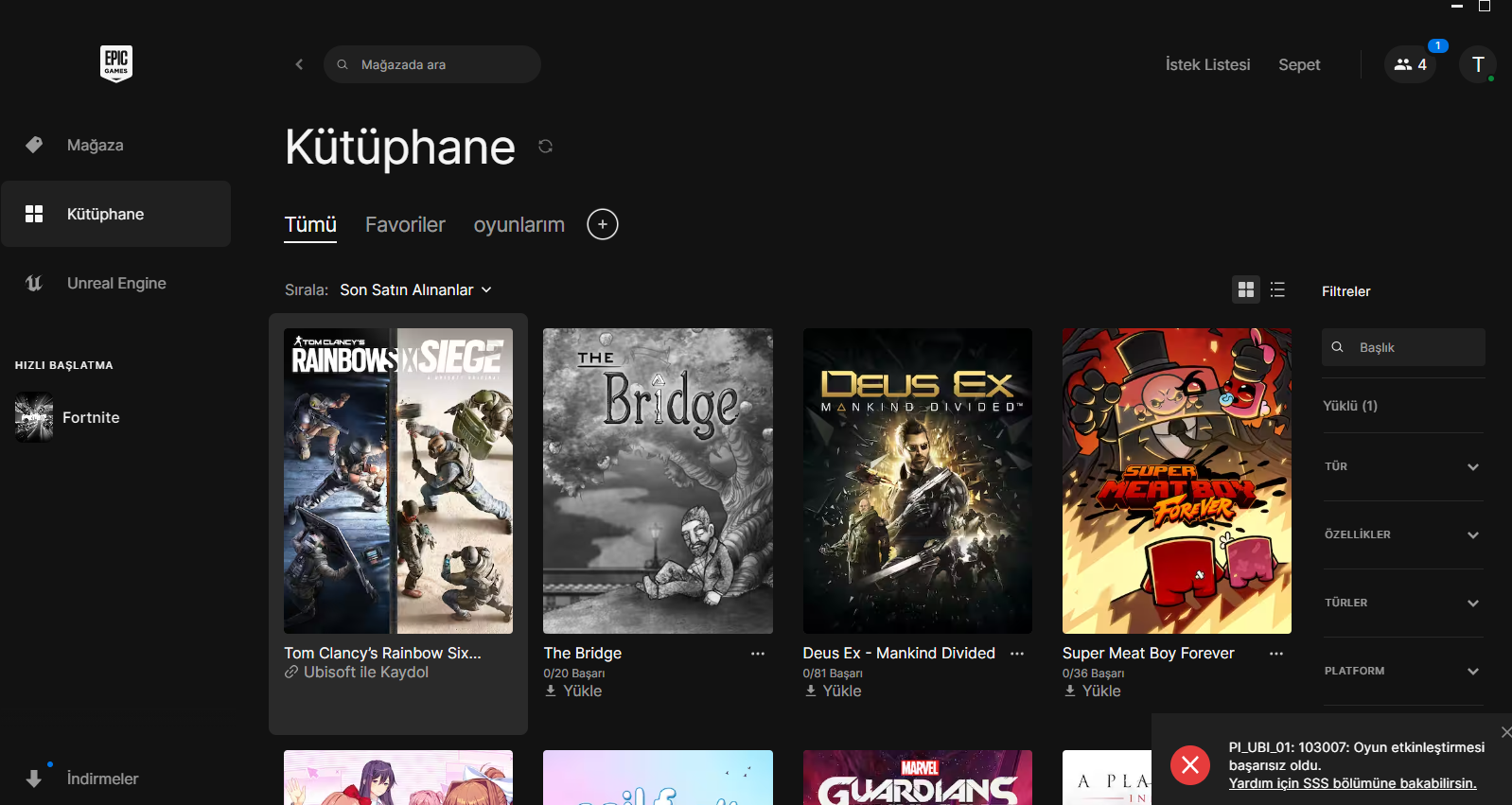Open the Rainbow Six Siege cover thumbnail
The height and width of the screenshot is (805, 1512).
(x=398, y=481)
